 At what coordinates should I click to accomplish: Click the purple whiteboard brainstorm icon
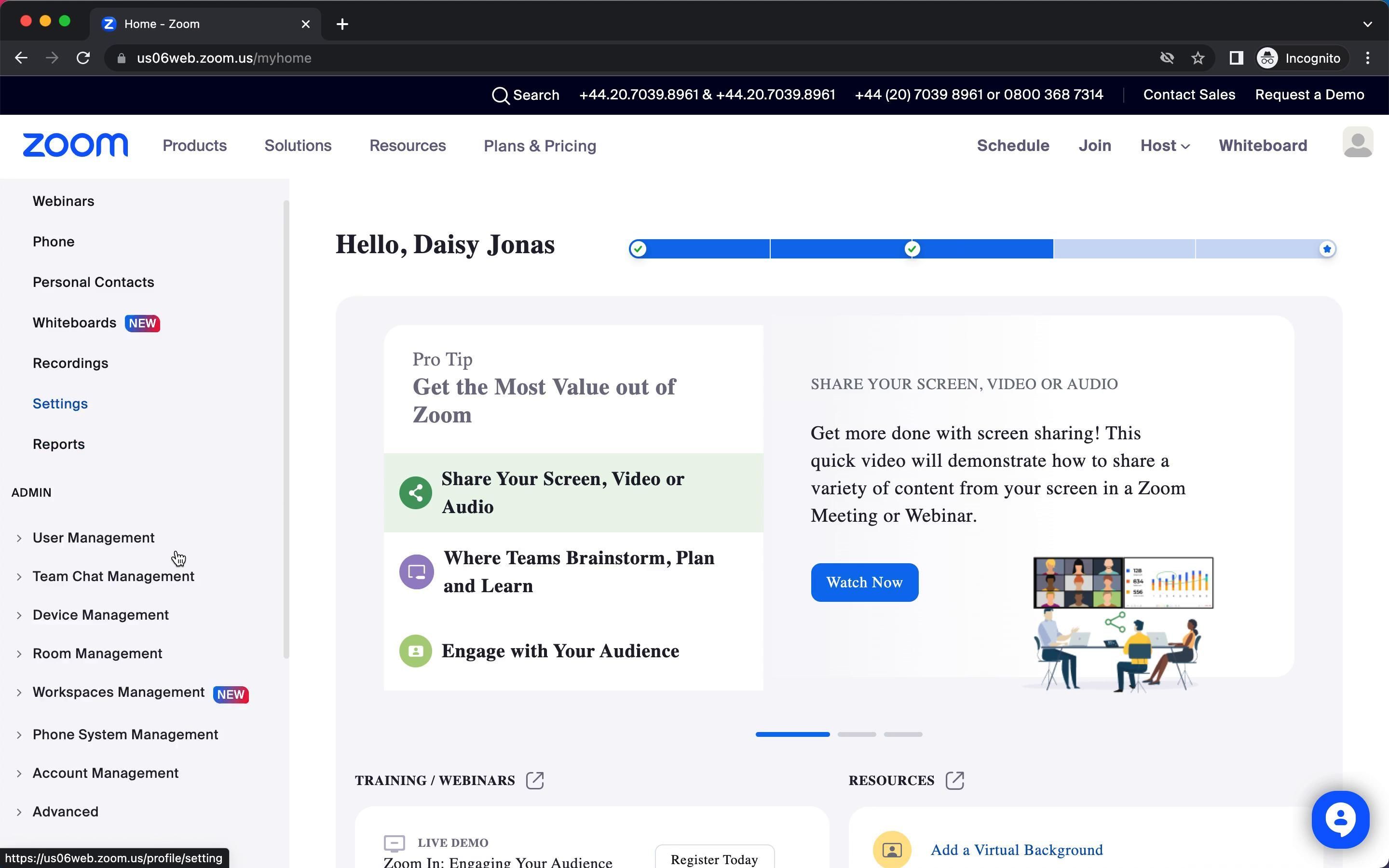(416, 572)
